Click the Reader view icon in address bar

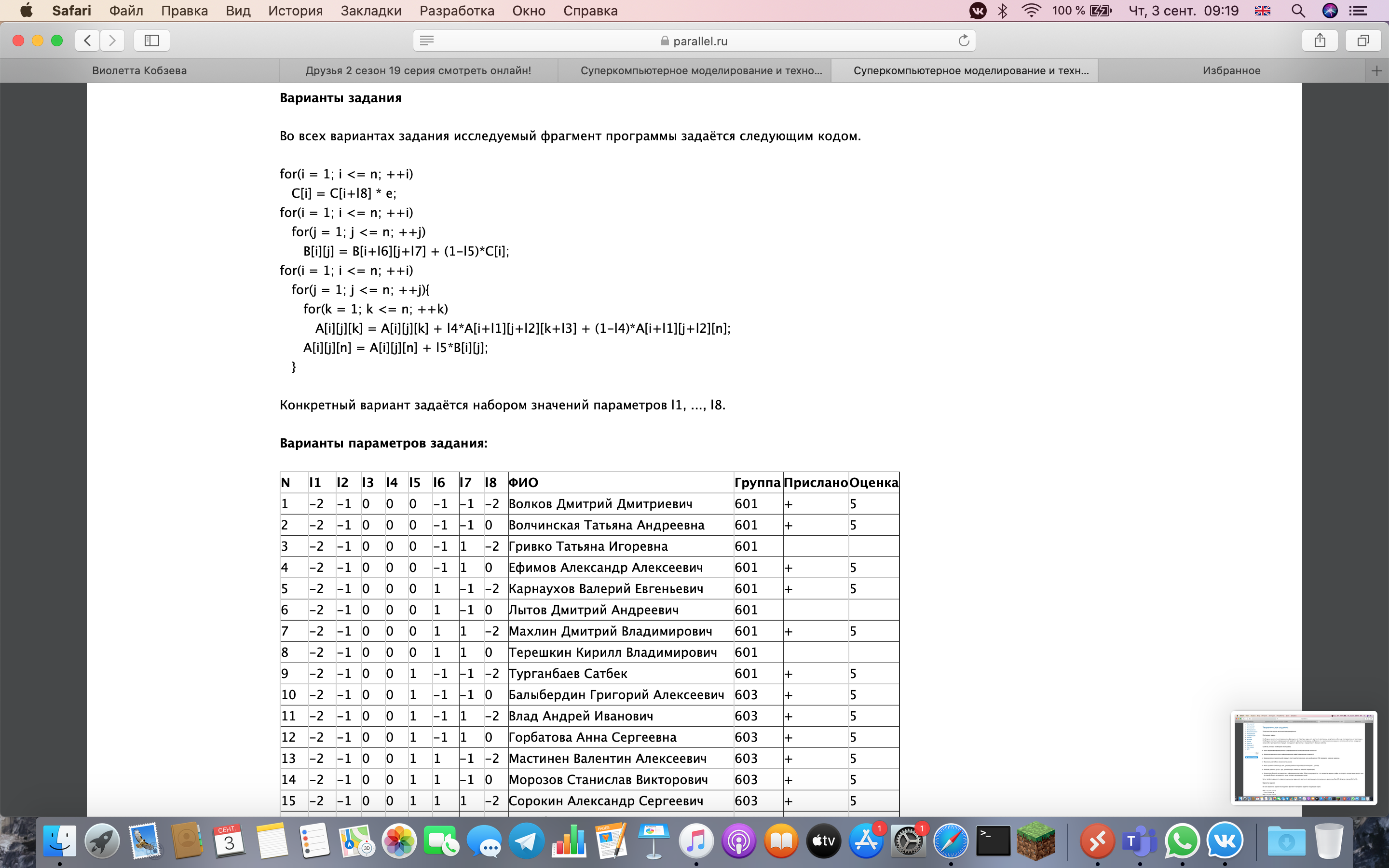(x=426, y=40)
